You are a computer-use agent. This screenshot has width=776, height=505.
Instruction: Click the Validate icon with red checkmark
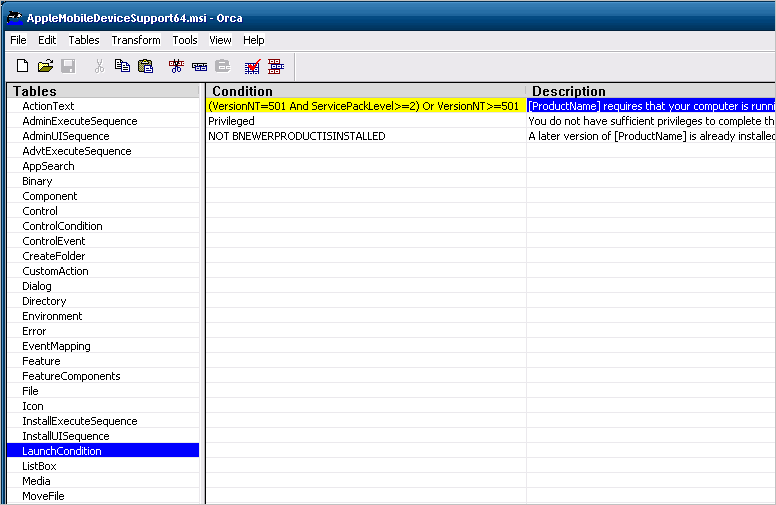pyautogui.click(x=252, y=66)
